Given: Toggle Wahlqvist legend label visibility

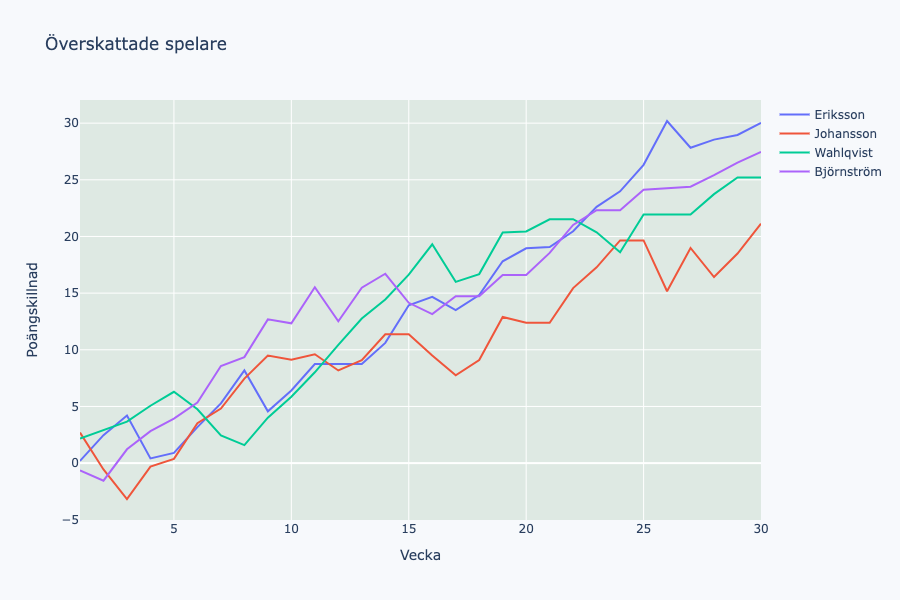Looking at the screenshot, I should point(842,153).
